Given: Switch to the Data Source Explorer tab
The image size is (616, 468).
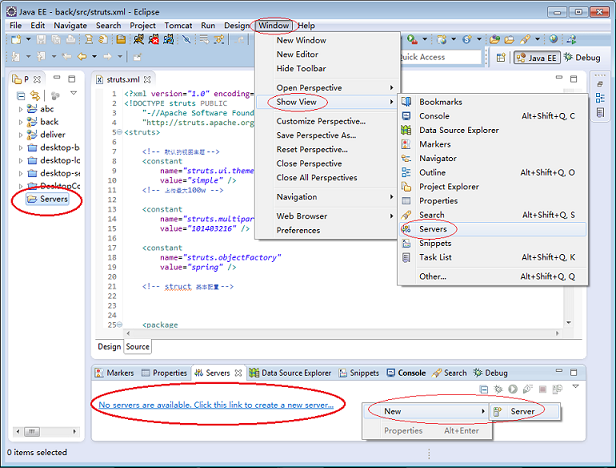Looking at the screenshot, I should click(x=290, y=373).
